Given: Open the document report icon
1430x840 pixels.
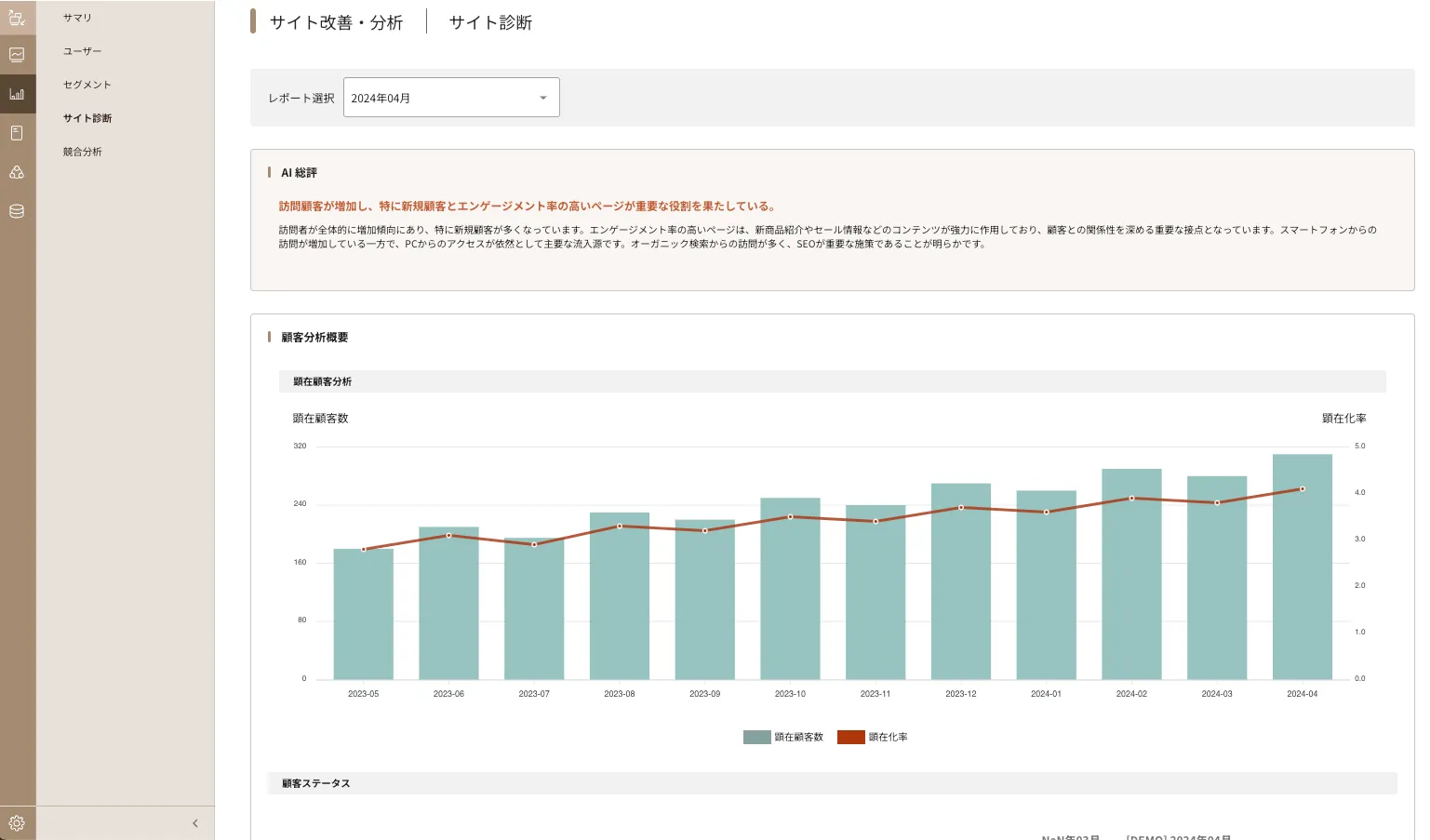Looking at the screenshot, I should coord(17,133).
